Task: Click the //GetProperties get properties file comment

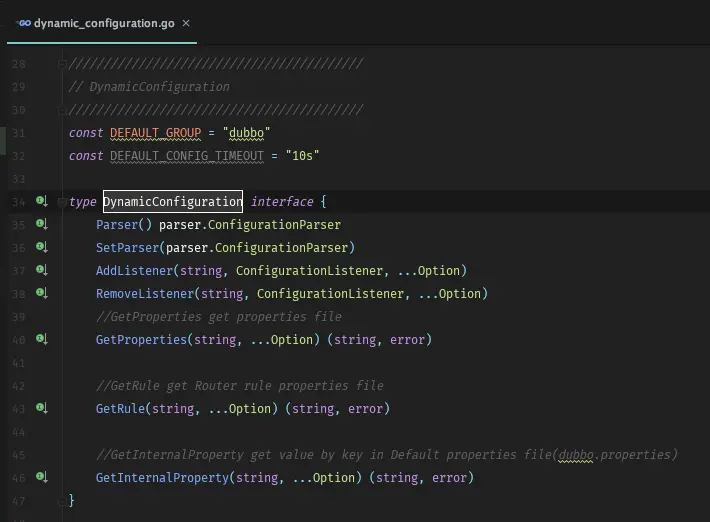Action: click(x=219, y=316)
